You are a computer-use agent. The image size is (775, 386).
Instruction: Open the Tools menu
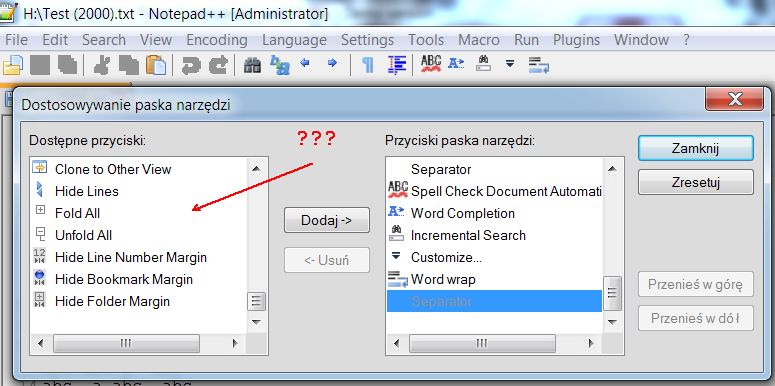tap(426, 40)
